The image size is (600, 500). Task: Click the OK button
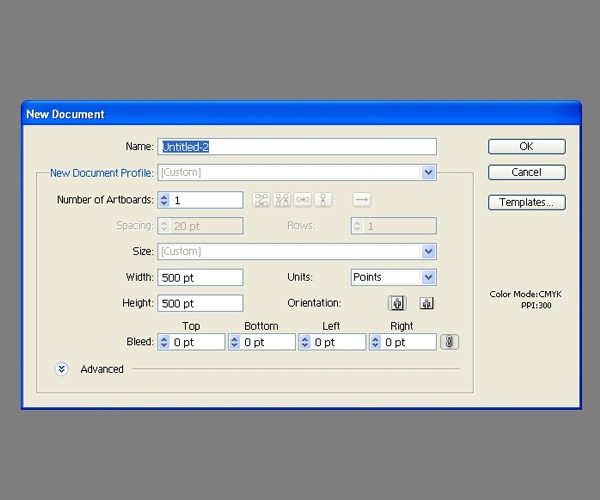pyautogui.click(x=527, y=146)
